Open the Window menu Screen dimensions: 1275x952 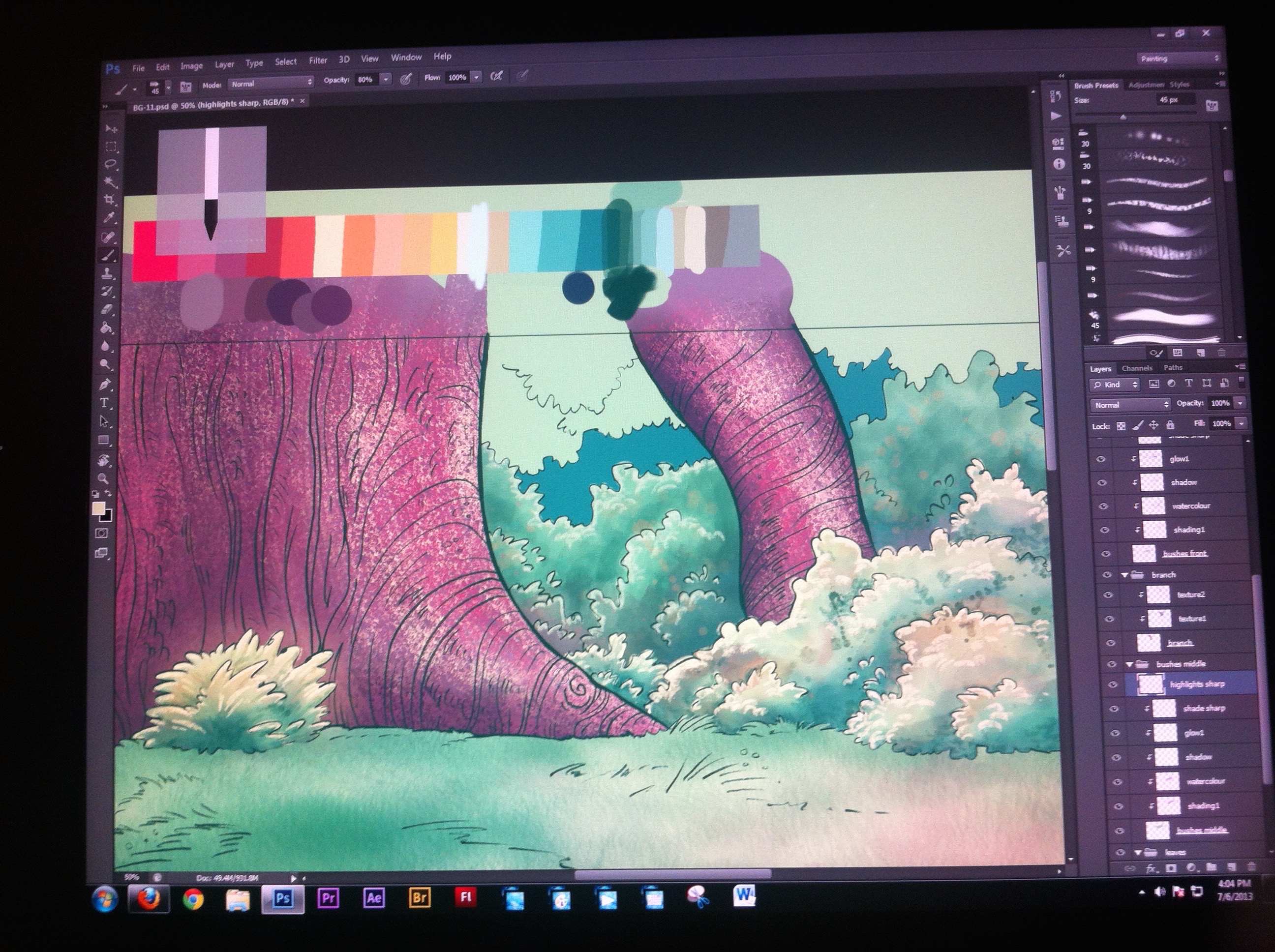coord(406,57)
